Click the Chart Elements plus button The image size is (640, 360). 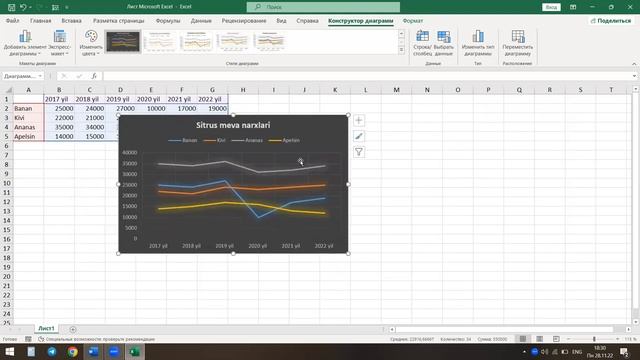click(359, 120)
